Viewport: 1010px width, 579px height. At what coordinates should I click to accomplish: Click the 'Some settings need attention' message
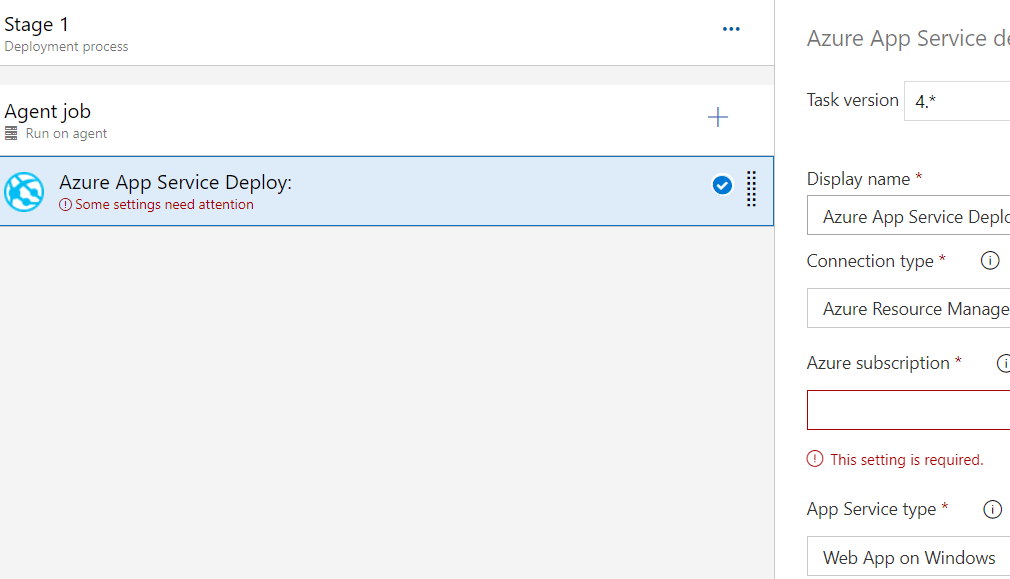click(x=164, y=205)
